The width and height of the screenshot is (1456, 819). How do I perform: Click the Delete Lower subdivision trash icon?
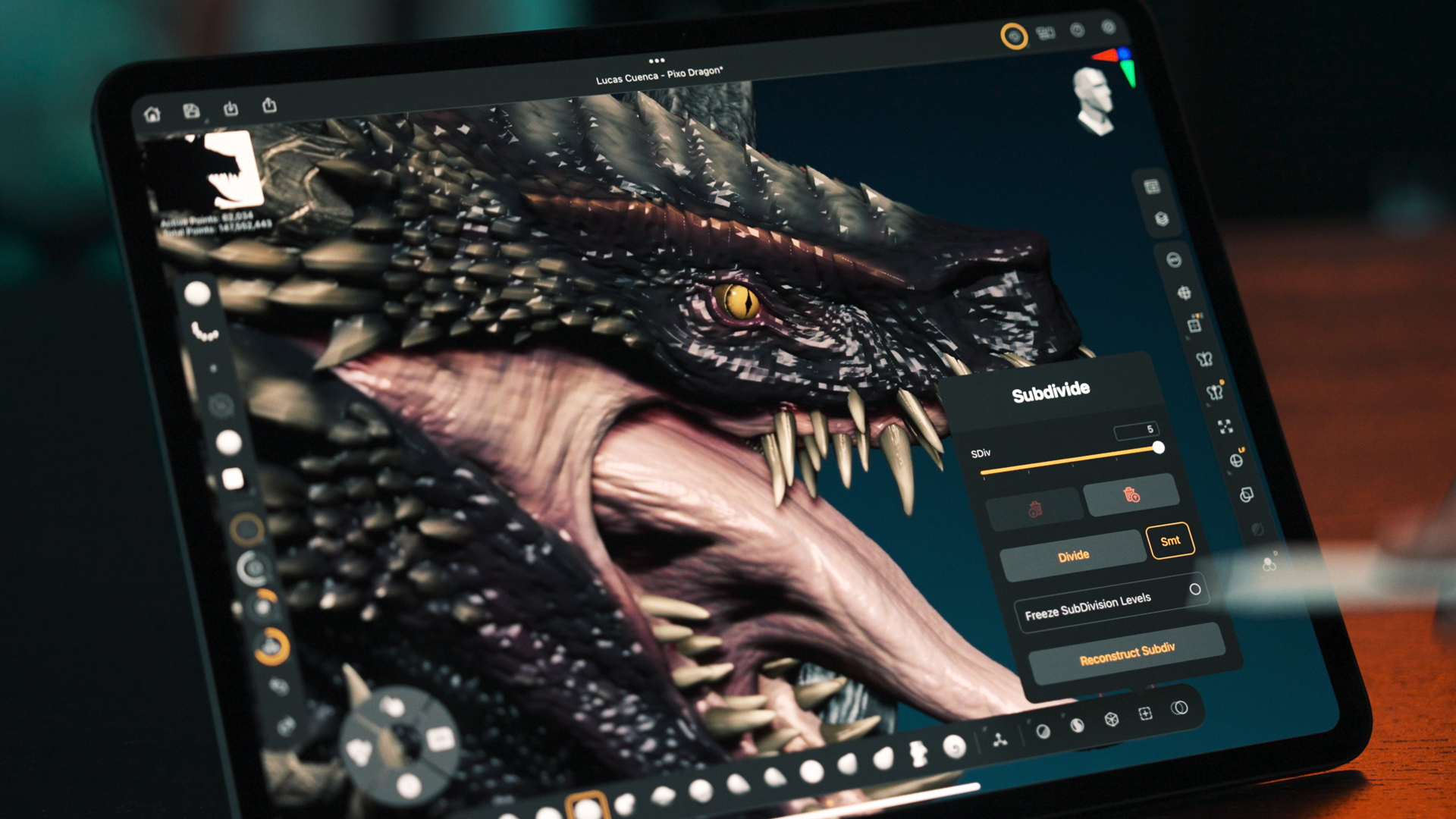(x=1035, y=510)
